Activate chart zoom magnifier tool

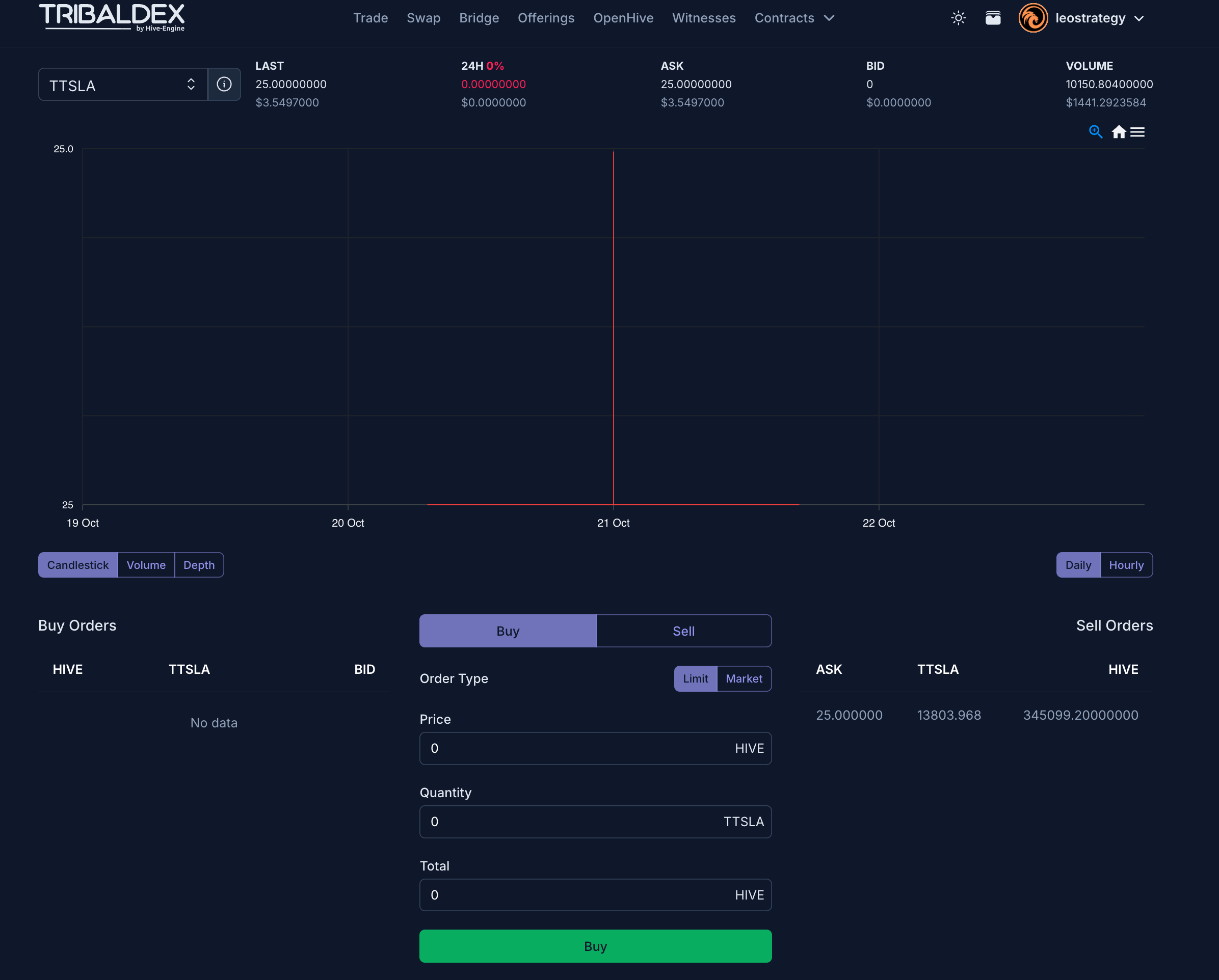point(1095,132)
